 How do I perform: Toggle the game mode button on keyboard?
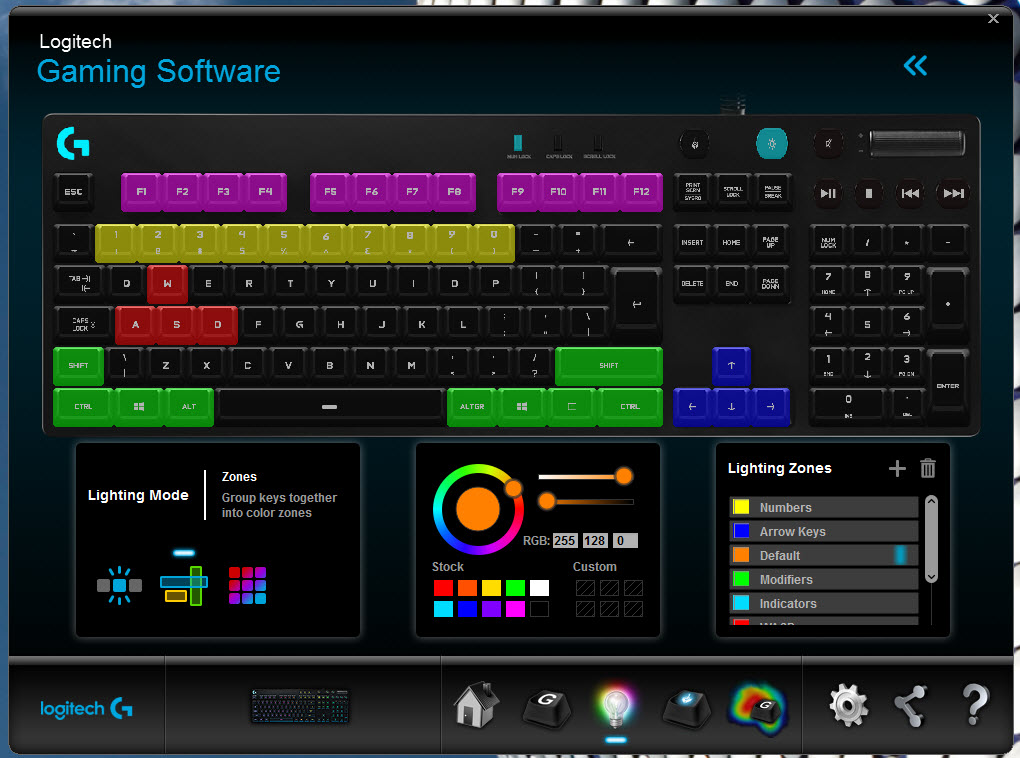click(x=695, y=144)
